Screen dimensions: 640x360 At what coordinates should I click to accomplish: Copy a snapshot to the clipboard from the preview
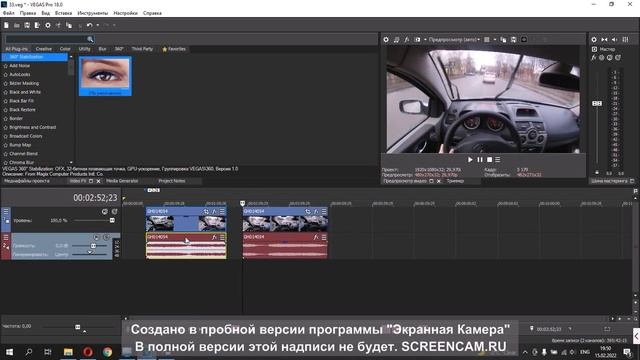(x=503, y=40)
